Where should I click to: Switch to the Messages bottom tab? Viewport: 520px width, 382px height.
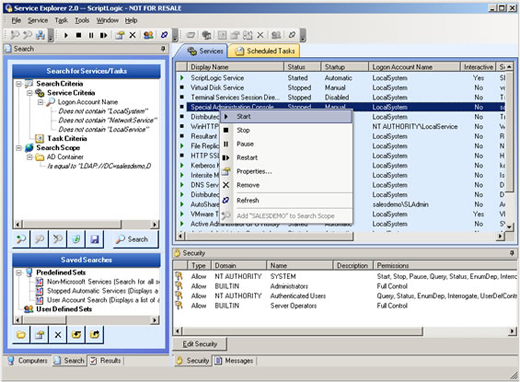tap(234, 361)
